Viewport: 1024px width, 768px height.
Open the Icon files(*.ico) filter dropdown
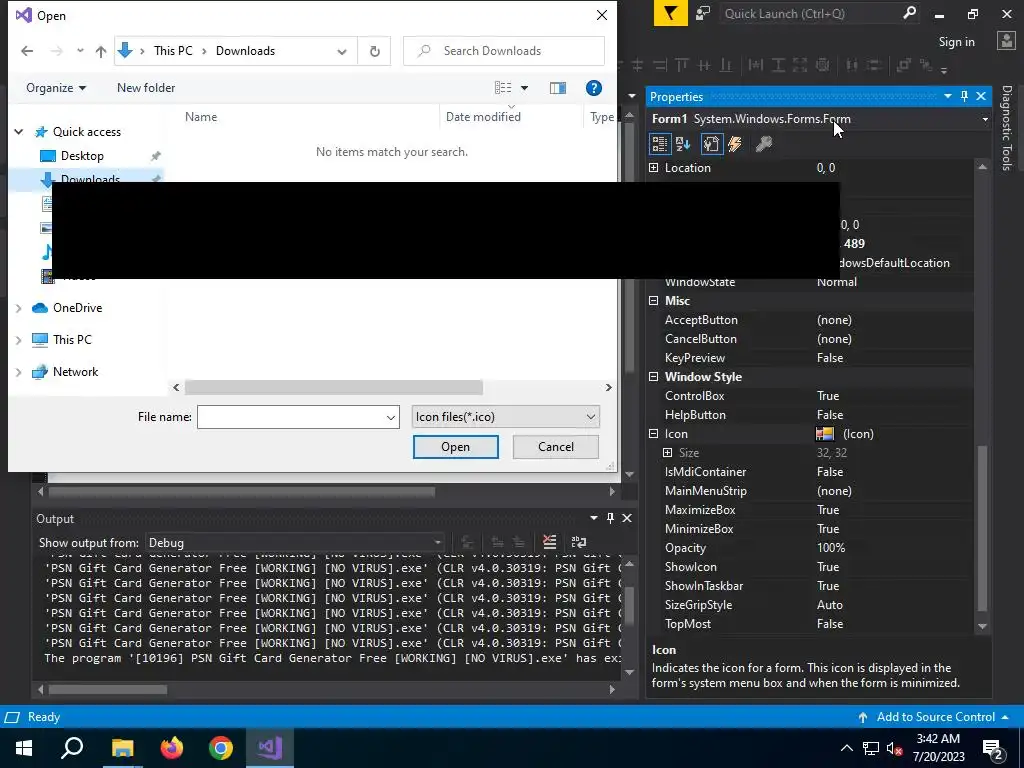pos(505,417)
